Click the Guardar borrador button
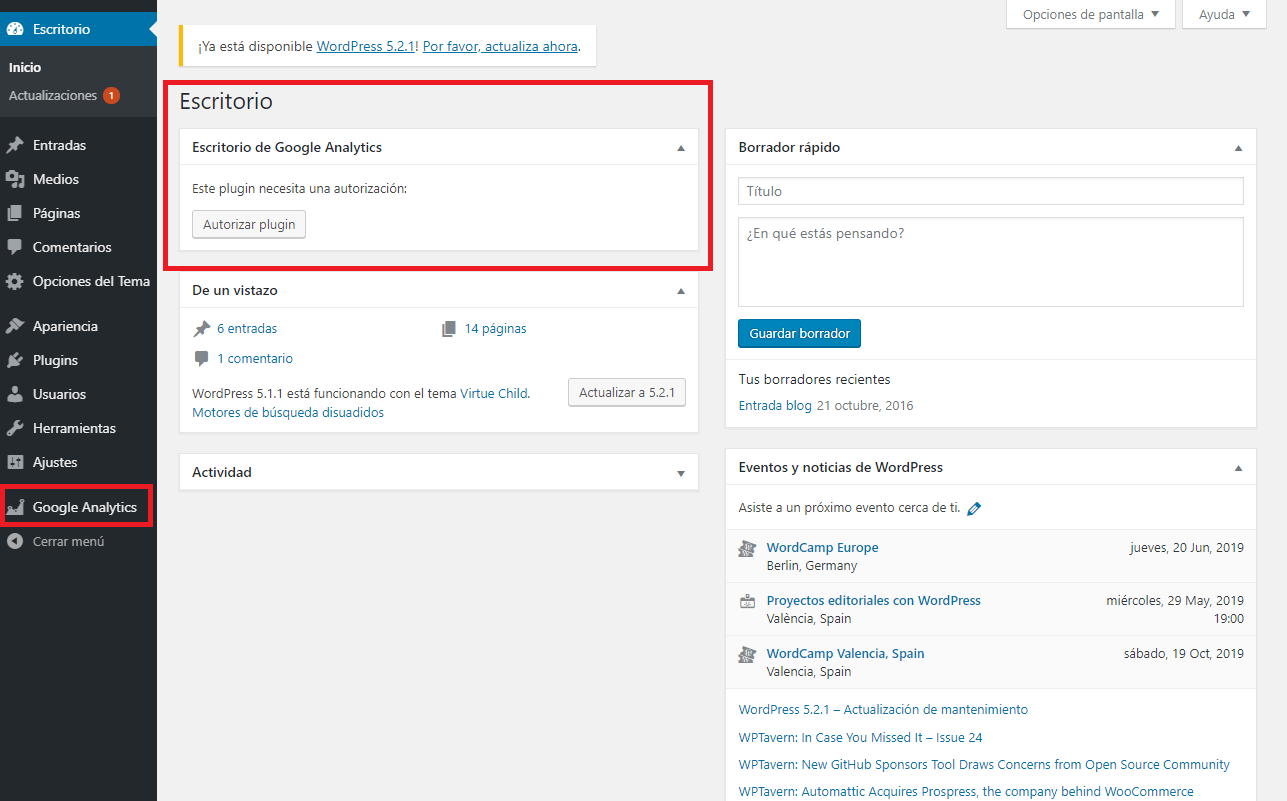Image resolution: width=1287 pixels, height=801 pixels. (x=799, y=333)
